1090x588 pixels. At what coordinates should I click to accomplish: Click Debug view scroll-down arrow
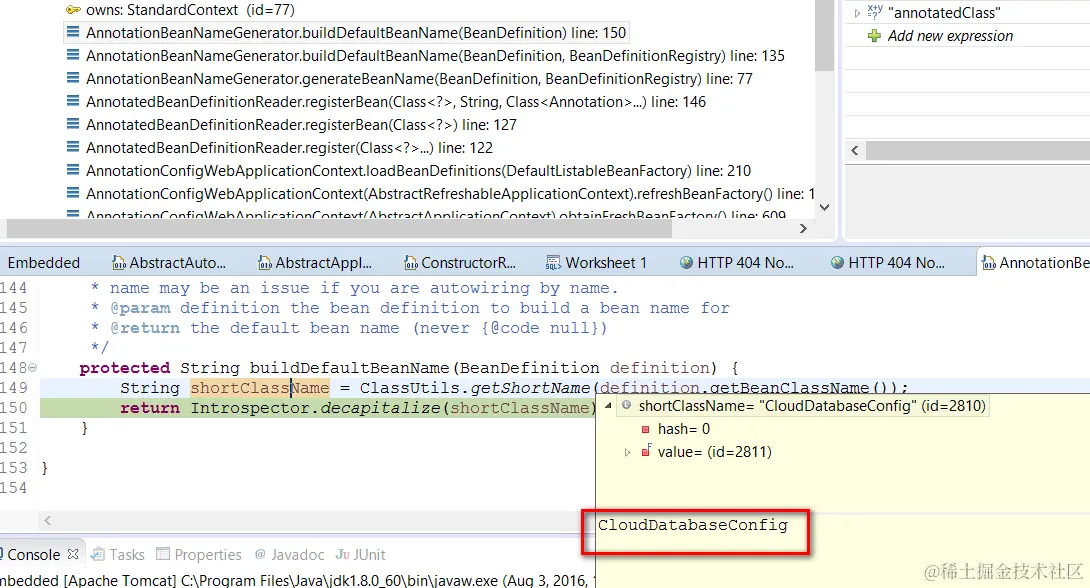(x=824, y=207)
